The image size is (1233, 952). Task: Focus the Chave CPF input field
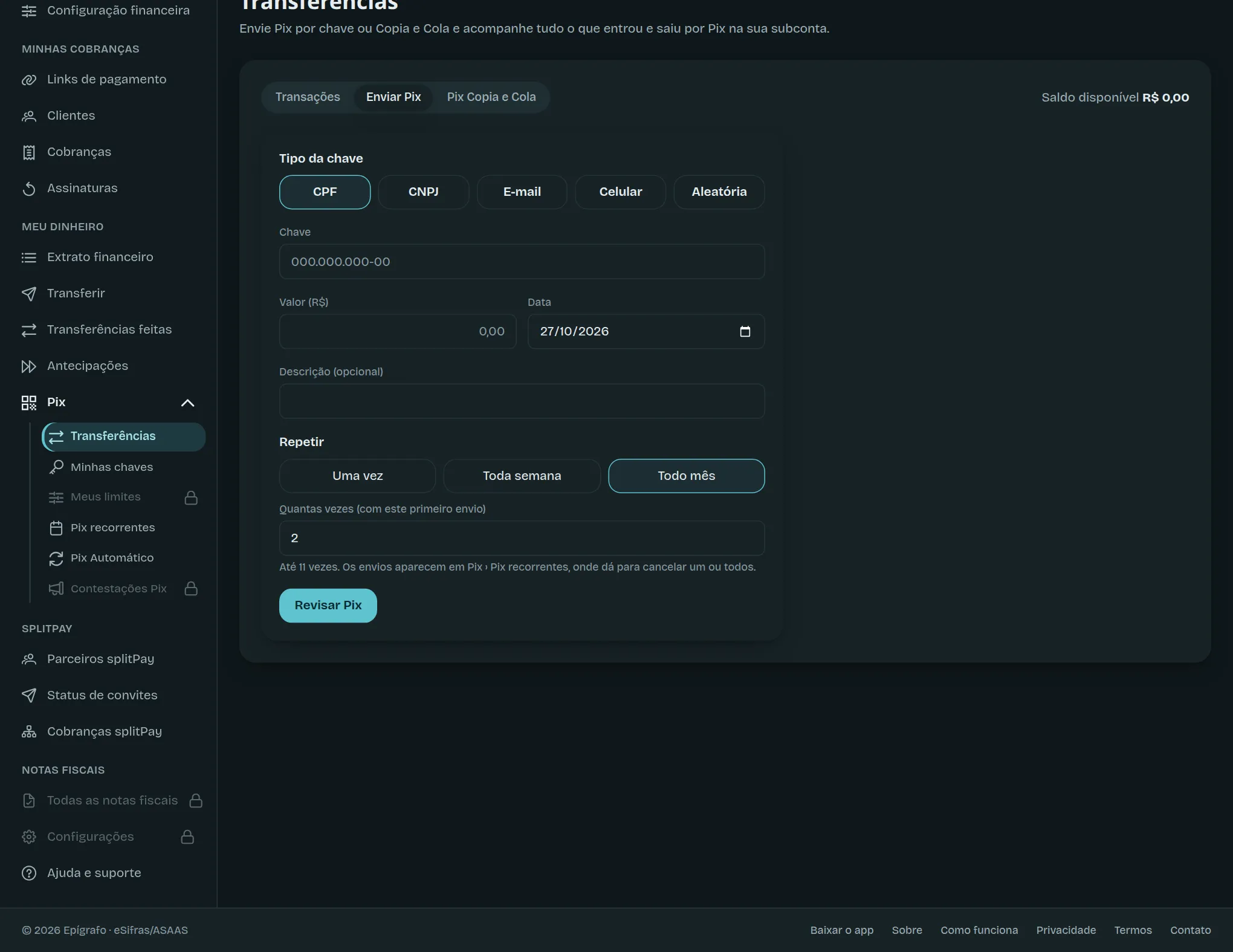point(522,262)
